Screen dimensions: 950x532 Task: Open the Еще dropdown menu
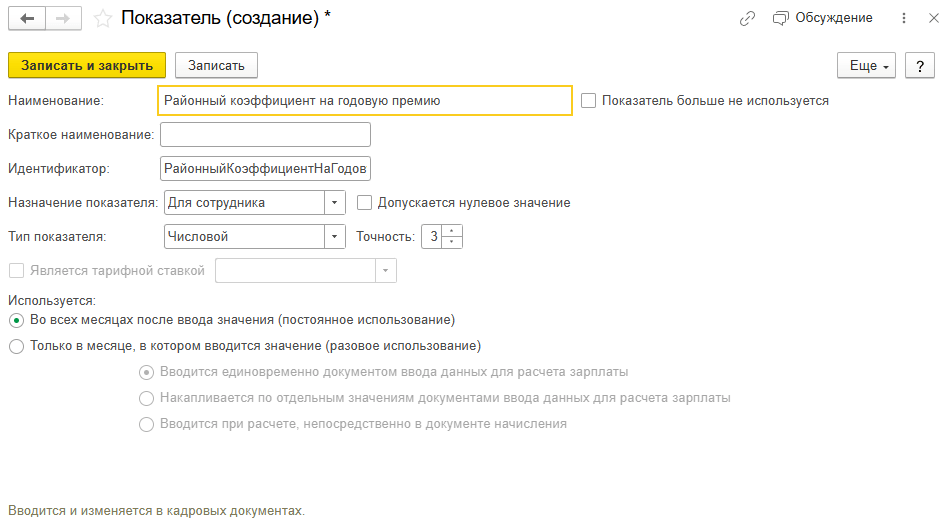tap(869, 65)
